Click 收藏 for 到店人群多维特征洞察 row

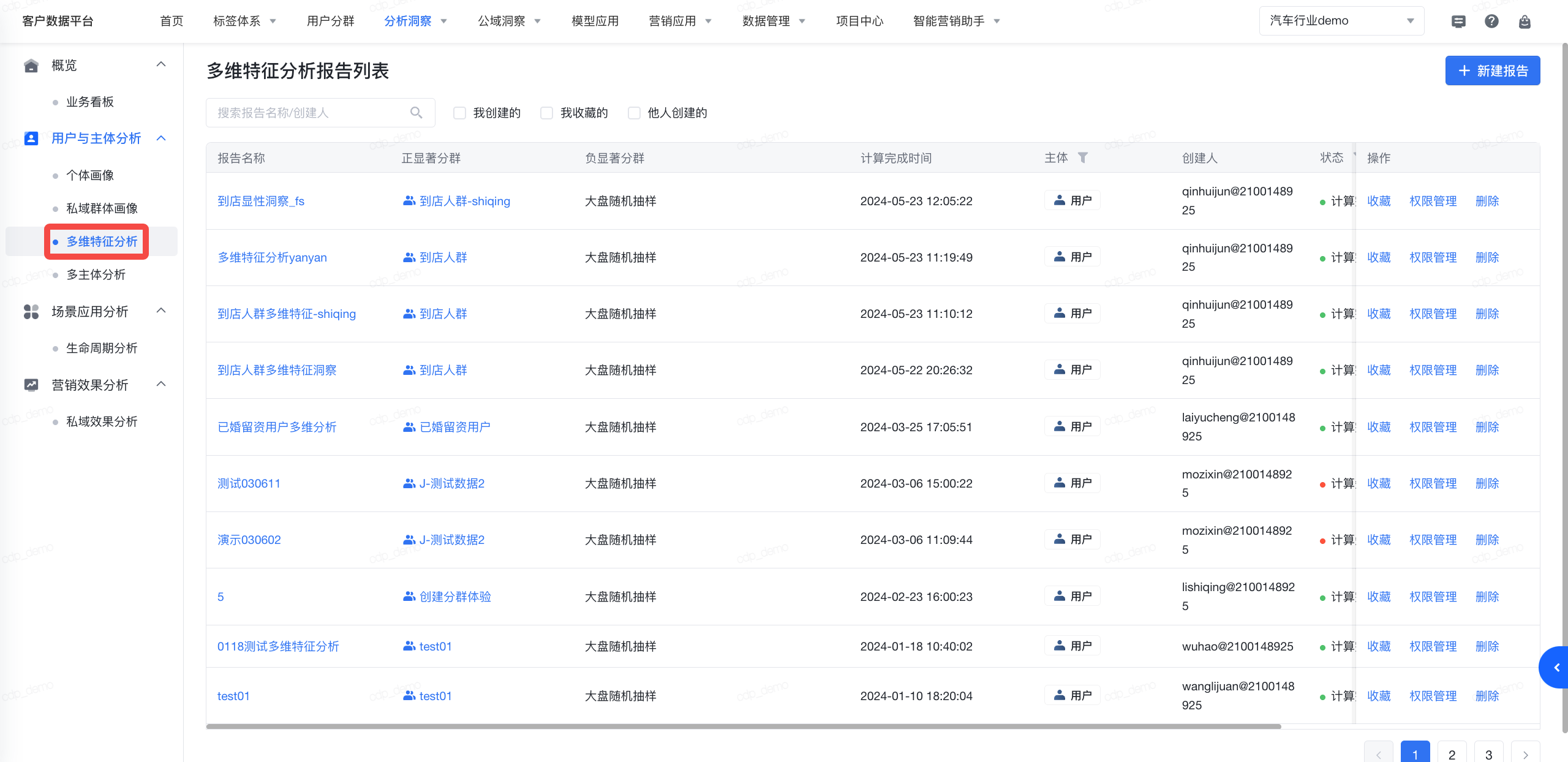pyautogui.click(x=1379, y=371)
